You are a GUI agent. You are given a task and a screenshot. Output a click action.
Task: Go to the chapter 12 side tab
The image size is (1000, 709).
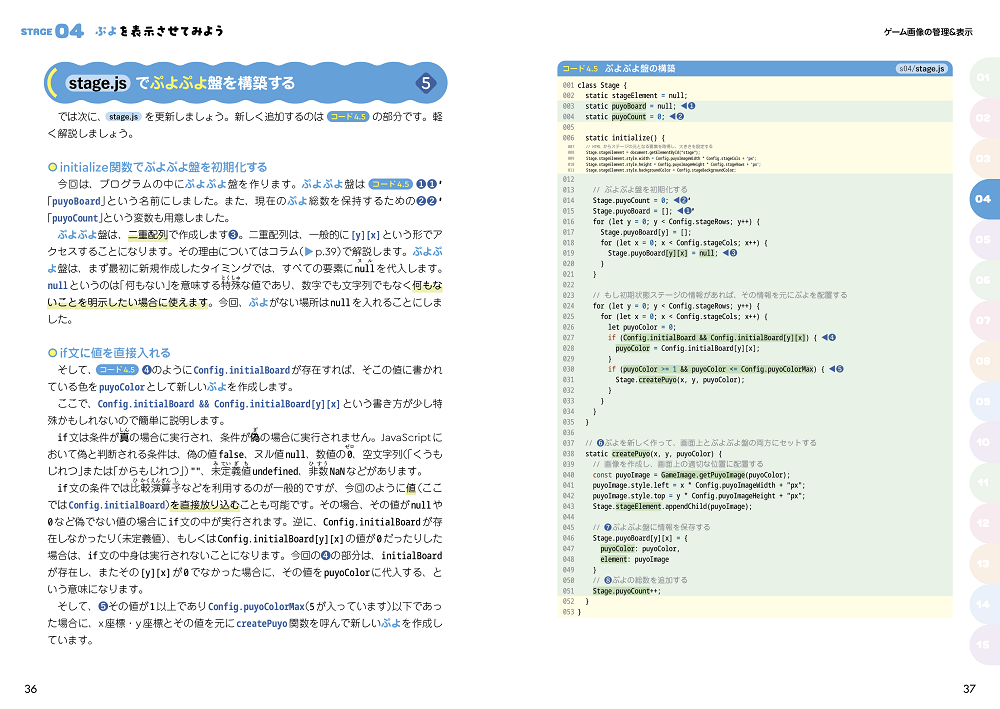[x=982, y=523]
